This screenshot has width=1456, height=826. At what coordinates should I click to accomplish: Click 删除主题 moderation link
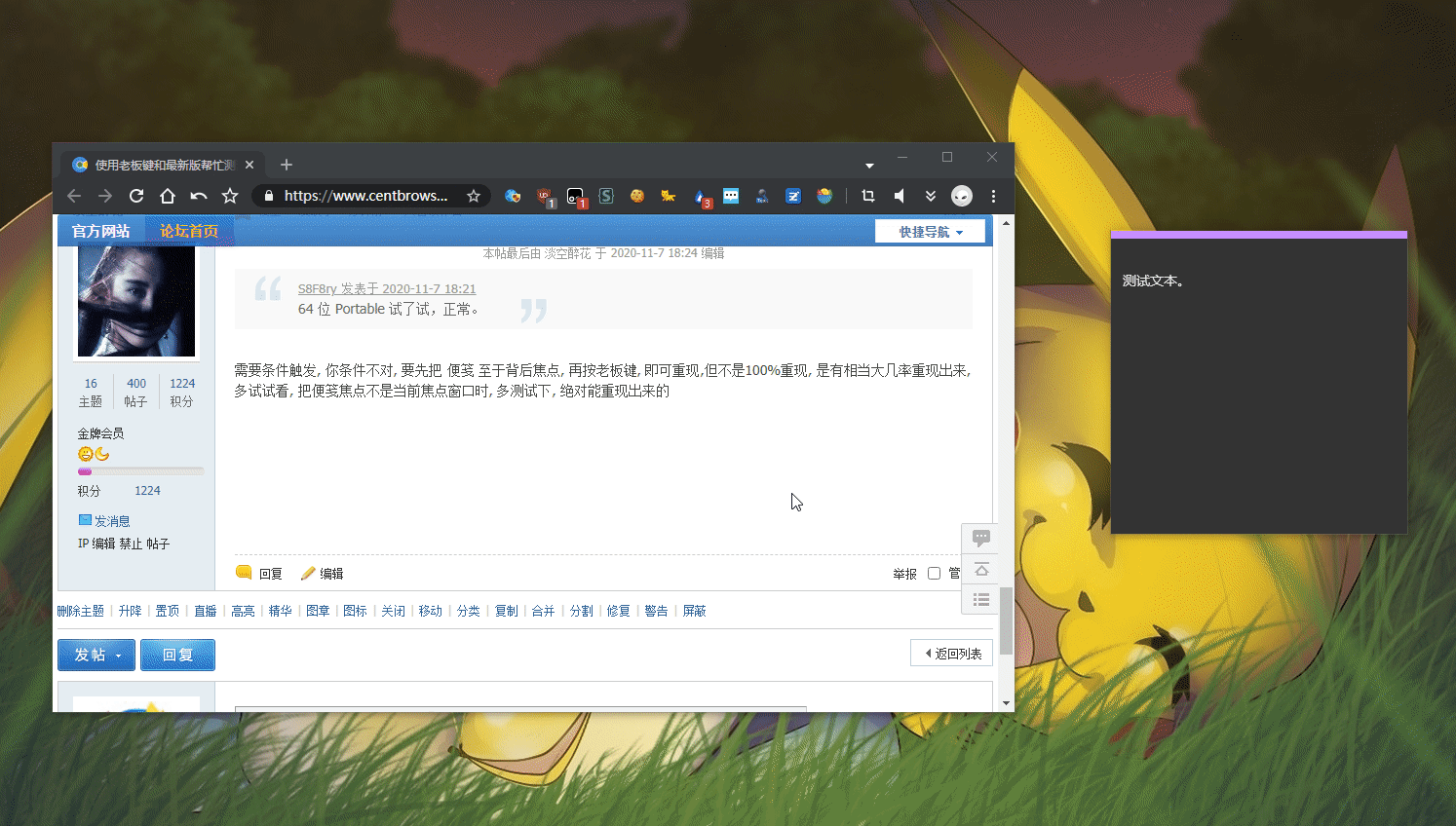tap(80, 611)
